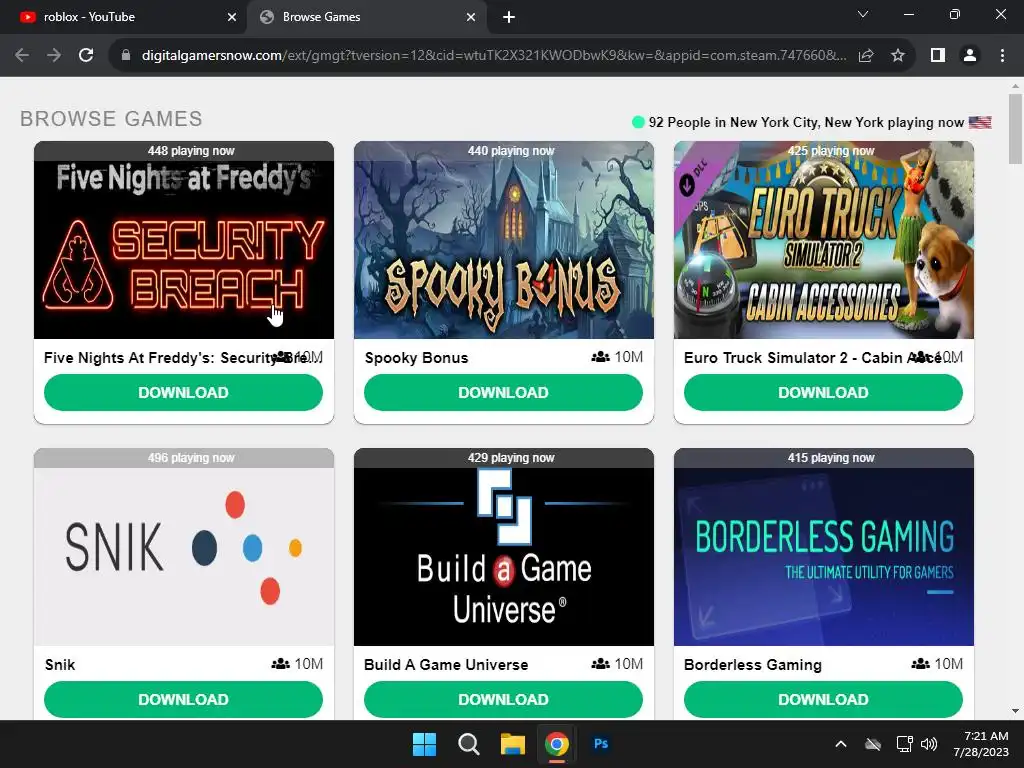Image resolution: width=1024 pixels, height=768 pixels.
Task: Open a new browser tab
Action: click(509, 18)
